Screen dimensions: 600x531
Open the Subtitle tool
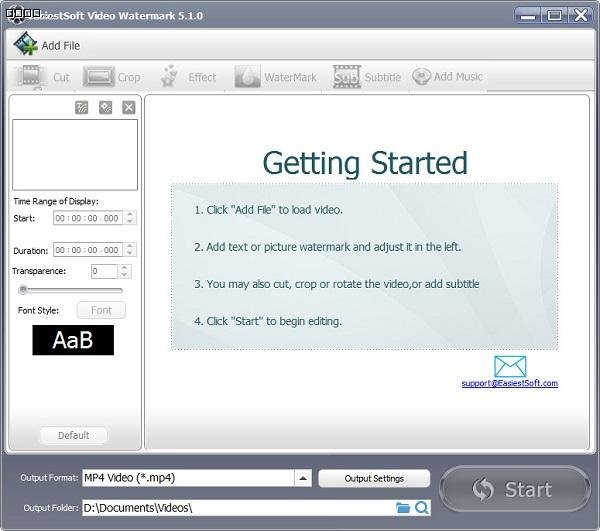367,77
